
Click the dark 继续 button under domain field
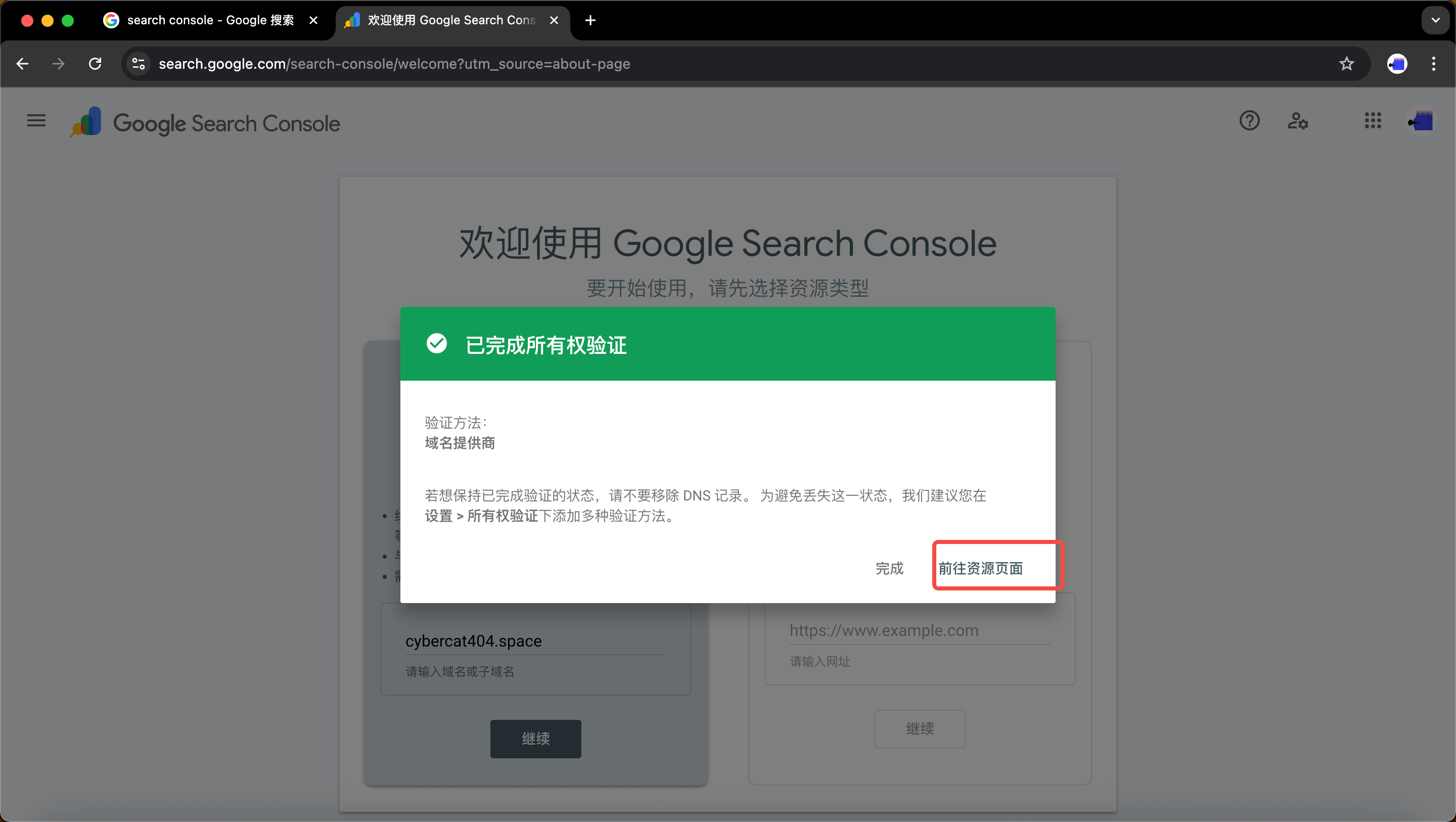tap(535, 739)
